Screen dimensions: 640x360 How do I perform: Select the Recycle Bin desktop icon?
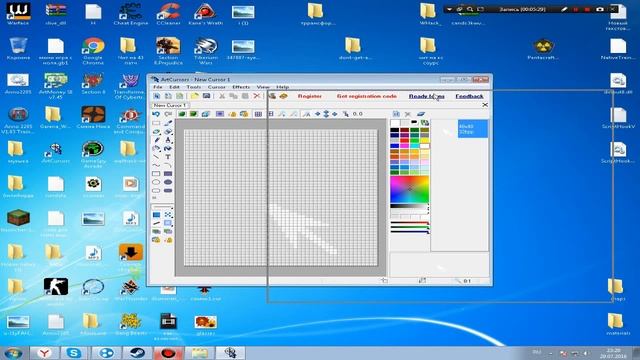18,49
